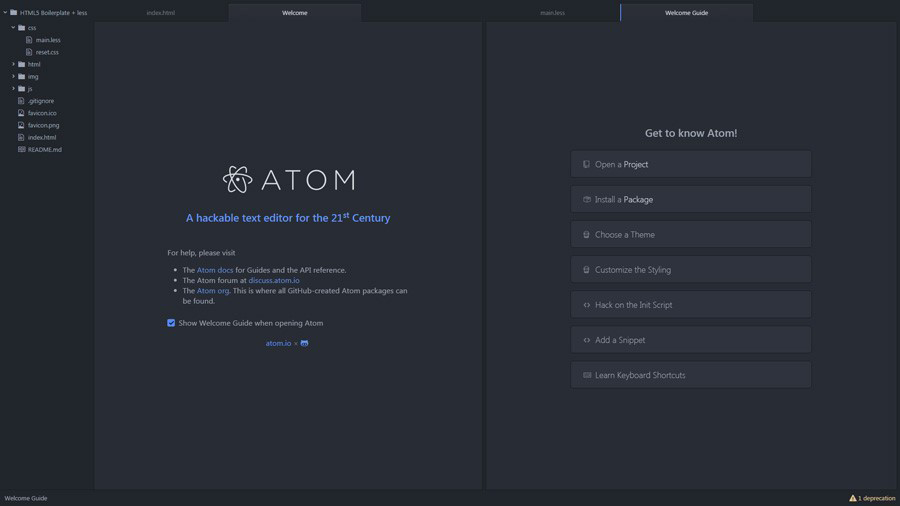The image size is (900, 506).
Task: Collapse the css folder chevron
Action: coord(13,27)
